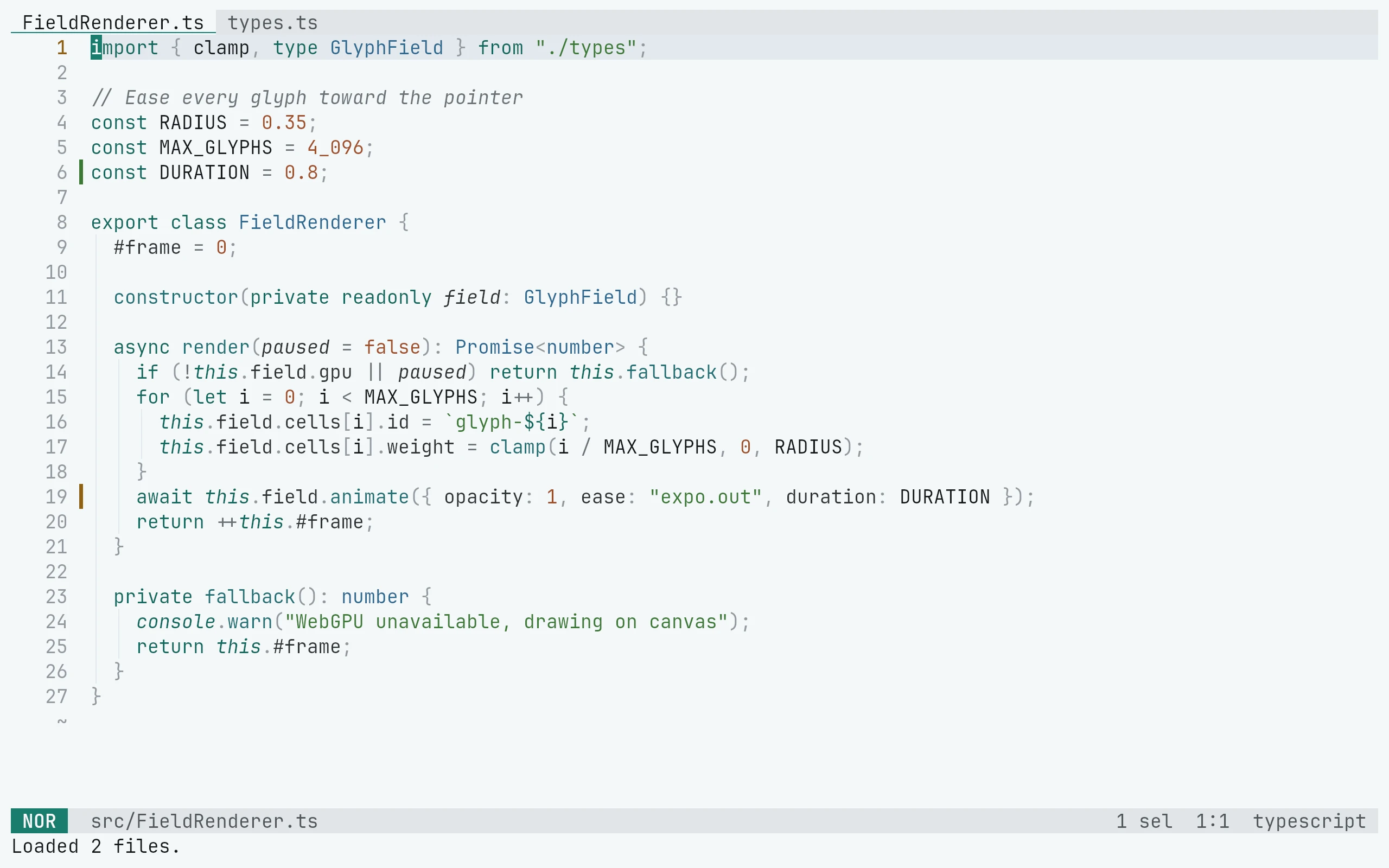Click console.warn on line 24
The height and width of the screenshot is (868, 1389).
(x=205, y=622)
